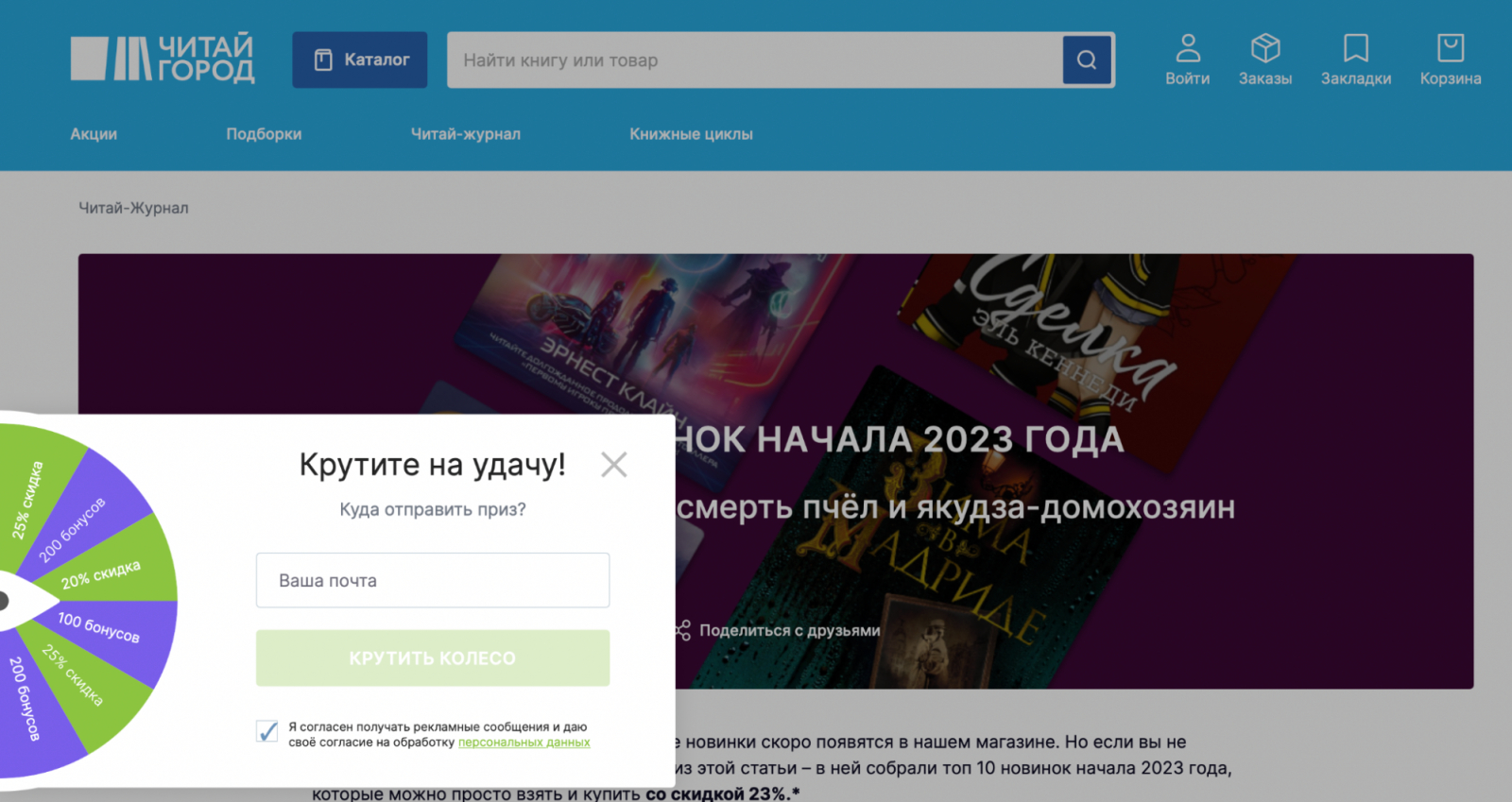The height and width of the screenshot is (802, 1512).
Task: Go to Читай-журнал section
Action: 466,134
